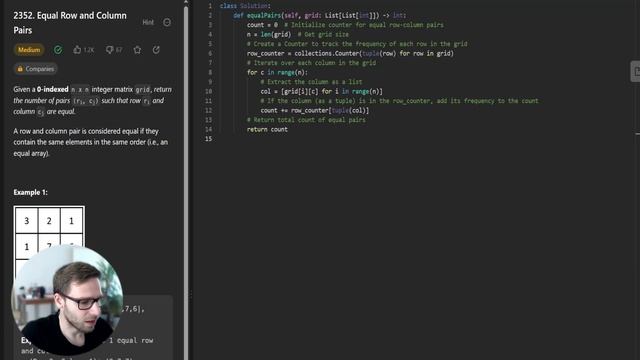Screen dimensions: 640x360
Task: Click the dislike count beside the thumbs-down icon
Action: click(119, 50)
